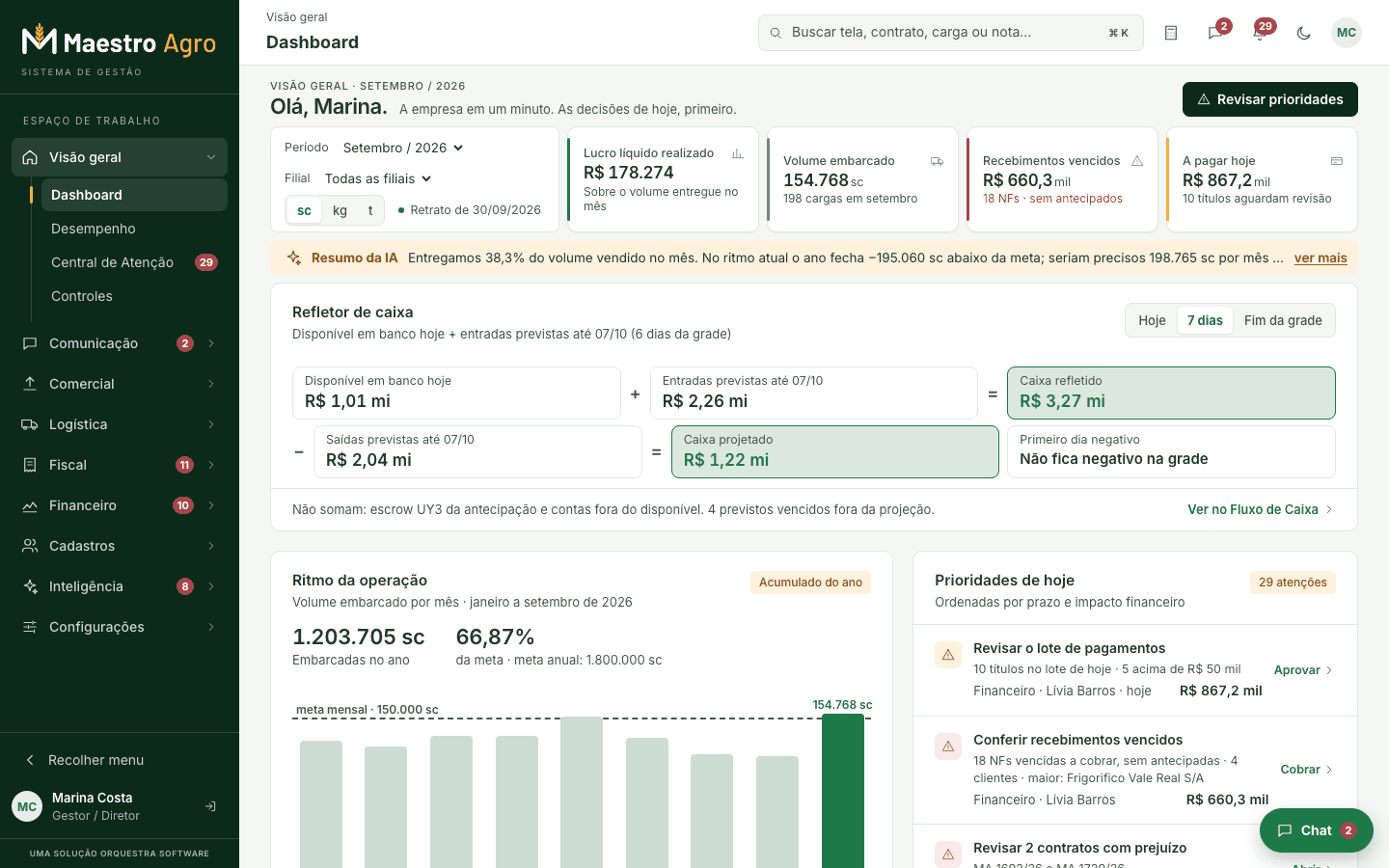This screenshot has height=868, width=1389.
Task: Select the sc unit toggle
Action: click(x=304, y=210)
